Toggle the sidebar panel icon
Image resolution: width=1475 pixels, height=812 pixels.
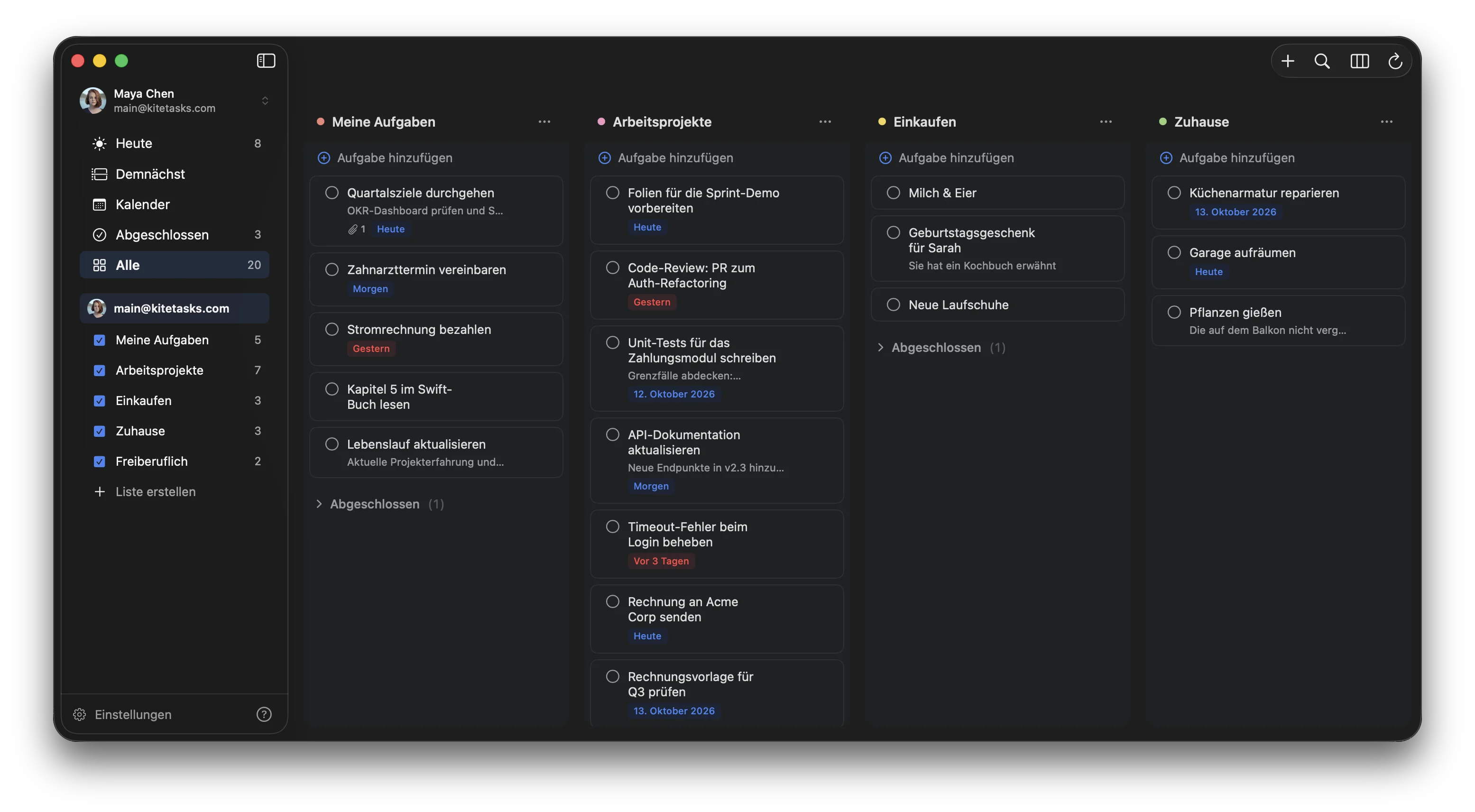pos(266,61)
